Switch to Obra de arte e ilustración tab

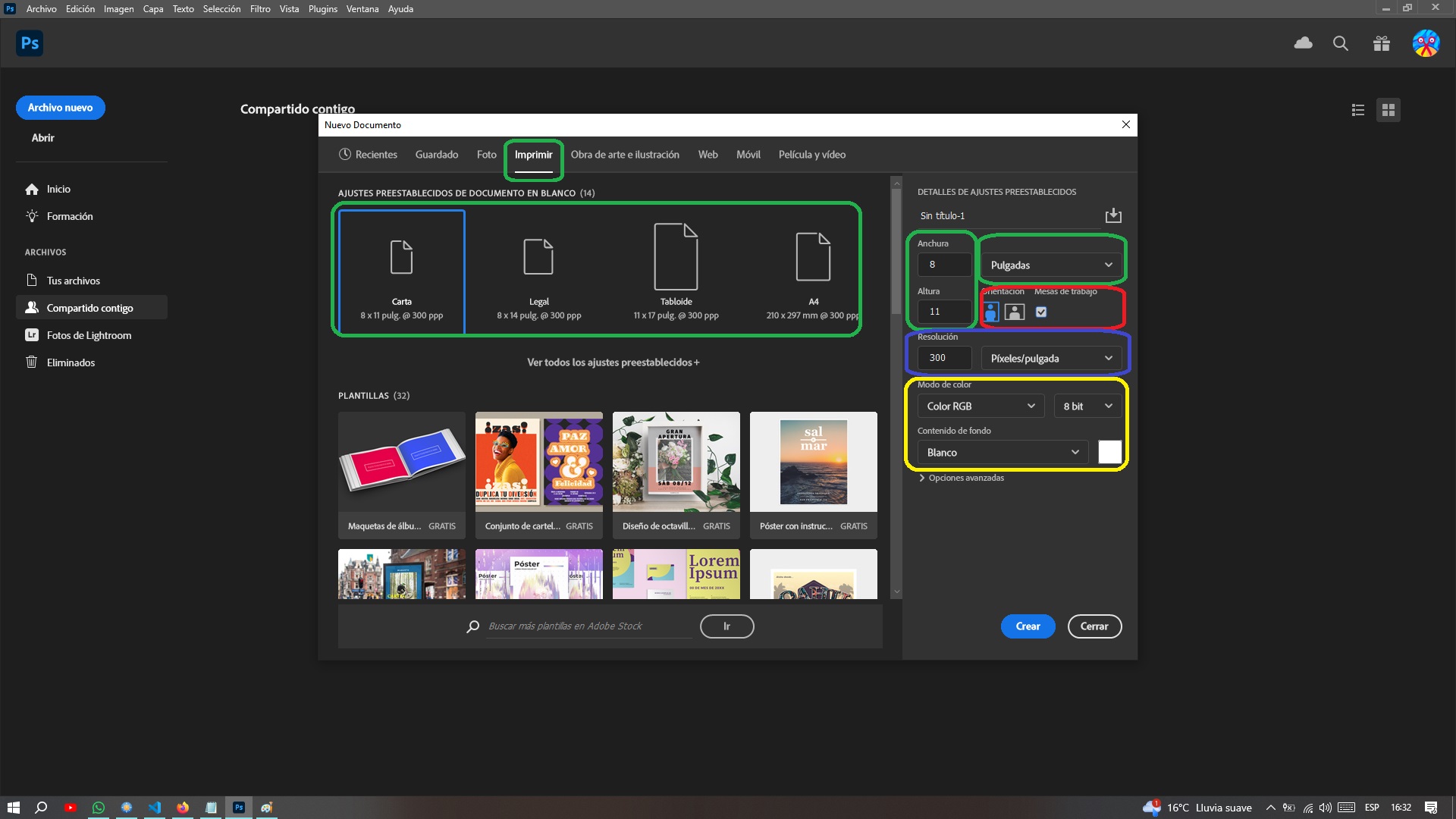(625, 154)
